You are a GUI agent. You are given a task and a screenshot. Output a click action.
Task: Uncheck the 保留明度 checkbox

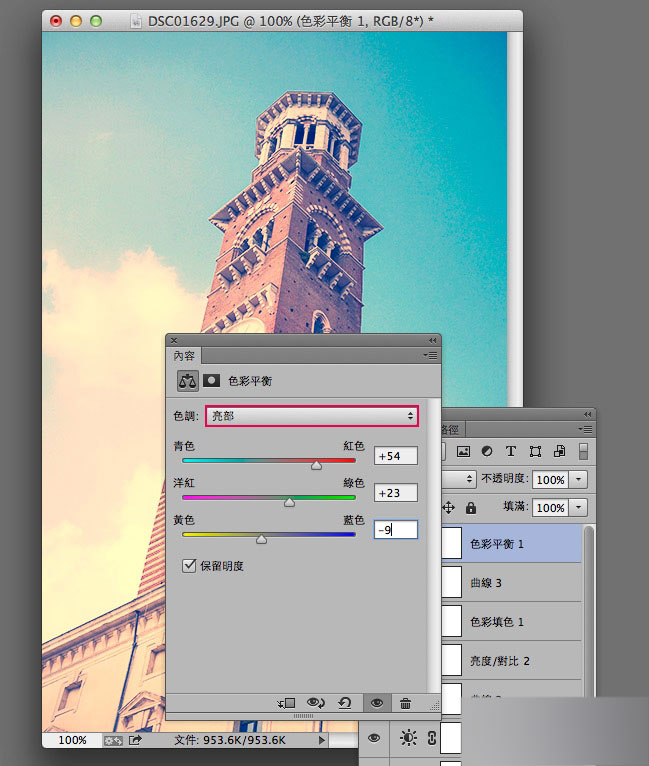(x=189, y=566)
